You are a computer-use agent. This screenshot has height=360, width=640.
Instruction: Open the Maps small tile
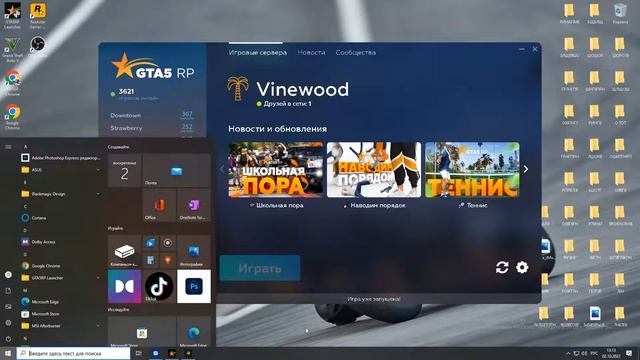coord(168,260)
